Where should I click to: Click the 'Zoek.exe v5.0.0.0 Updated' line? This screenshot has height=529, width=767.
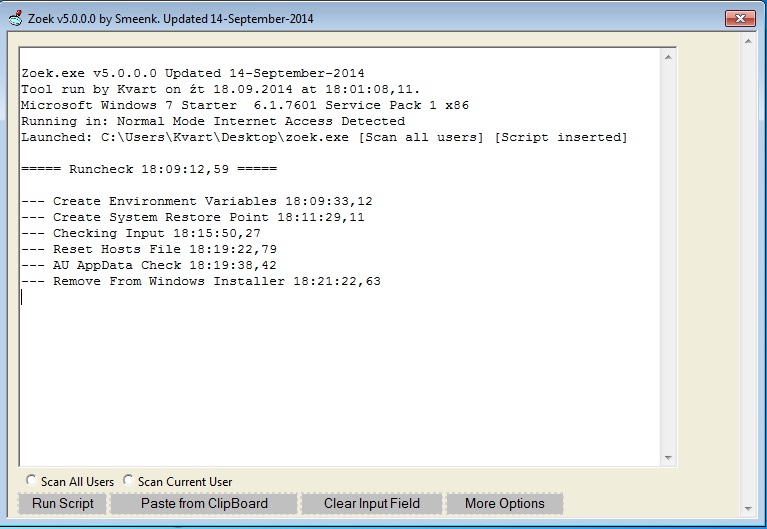pos(193,73)
